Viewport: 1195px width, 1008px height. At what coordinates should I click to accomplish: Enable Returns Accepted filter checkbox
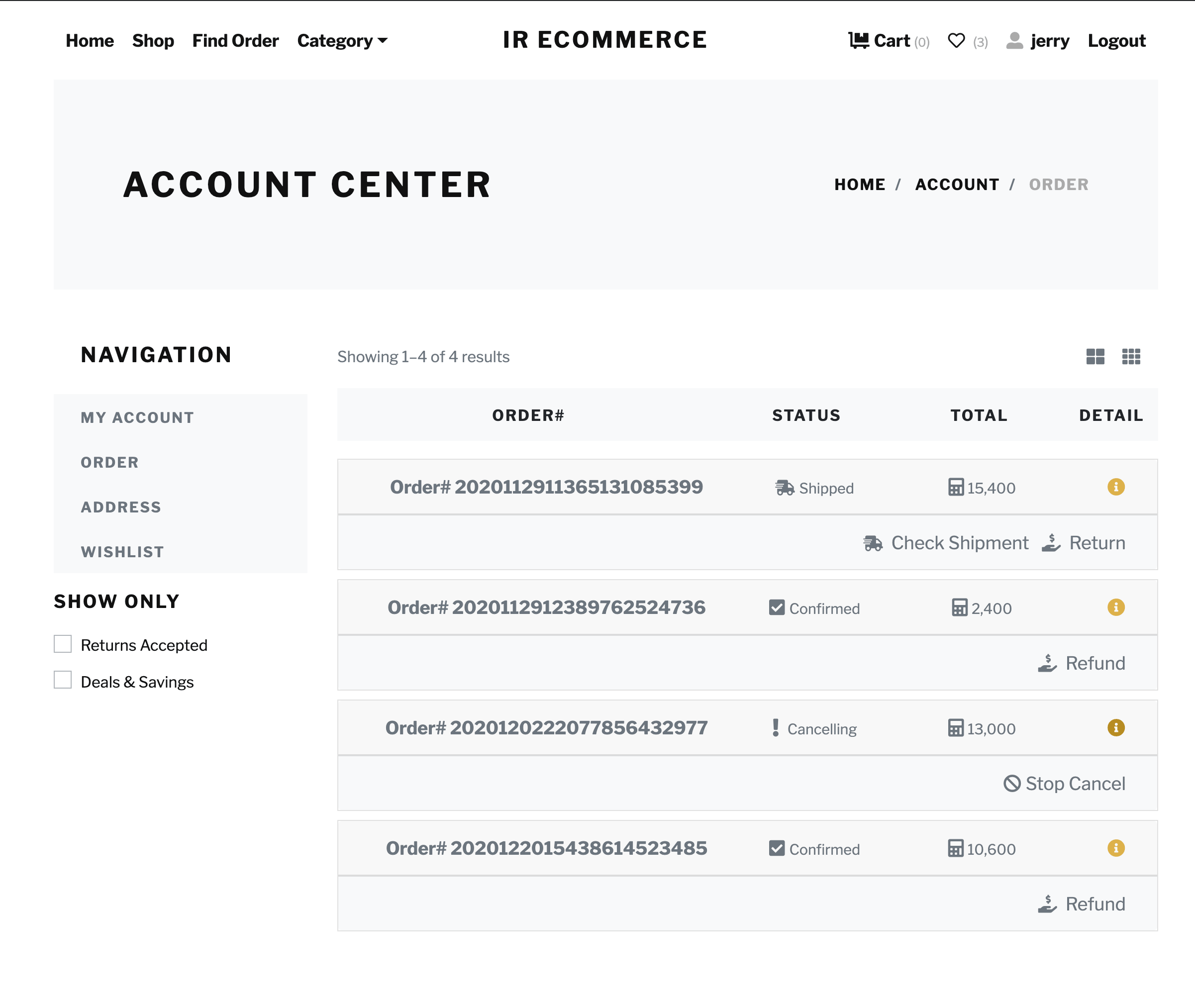click(63, 644)
